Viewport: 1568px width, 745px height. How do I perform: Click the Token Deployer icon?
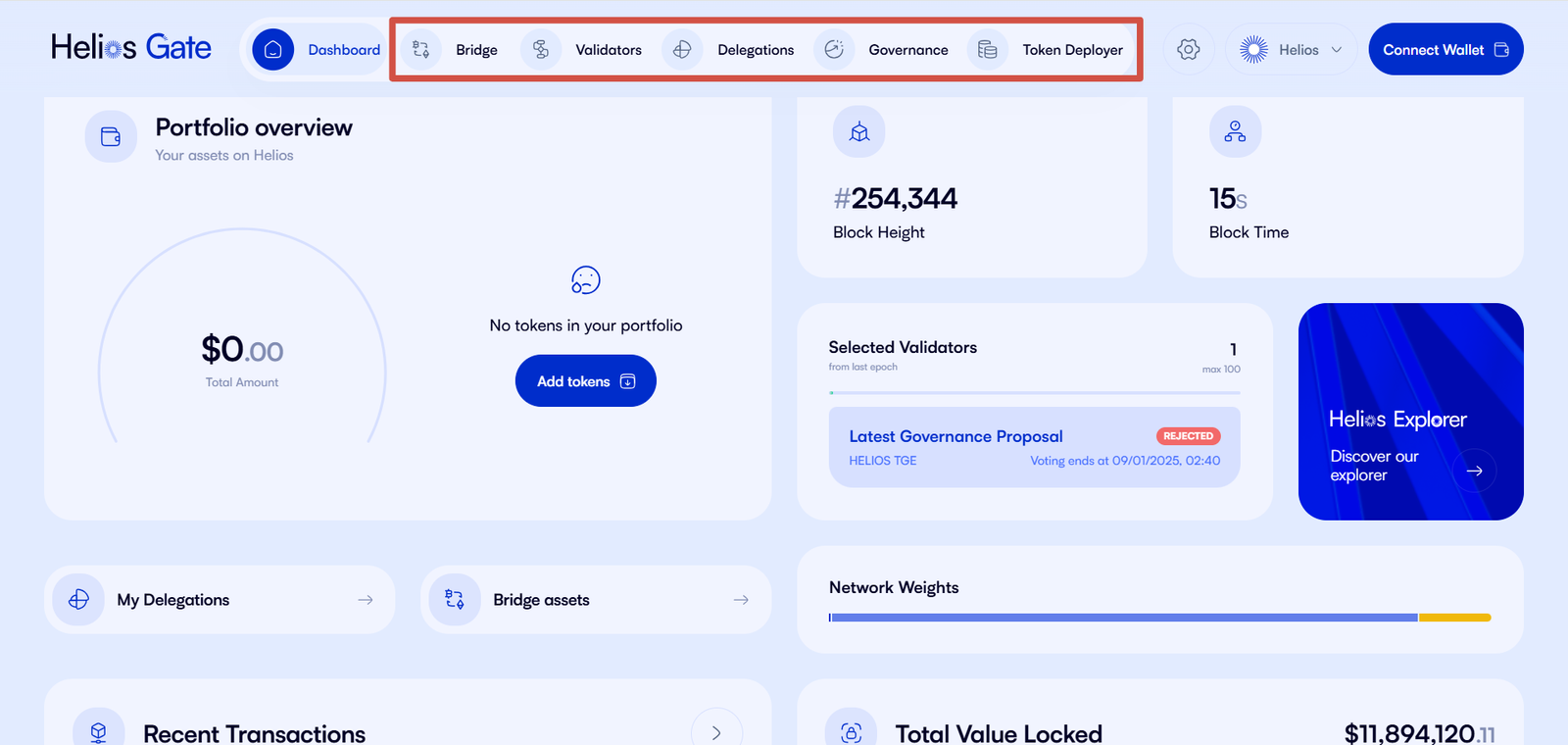pos(988,50)
